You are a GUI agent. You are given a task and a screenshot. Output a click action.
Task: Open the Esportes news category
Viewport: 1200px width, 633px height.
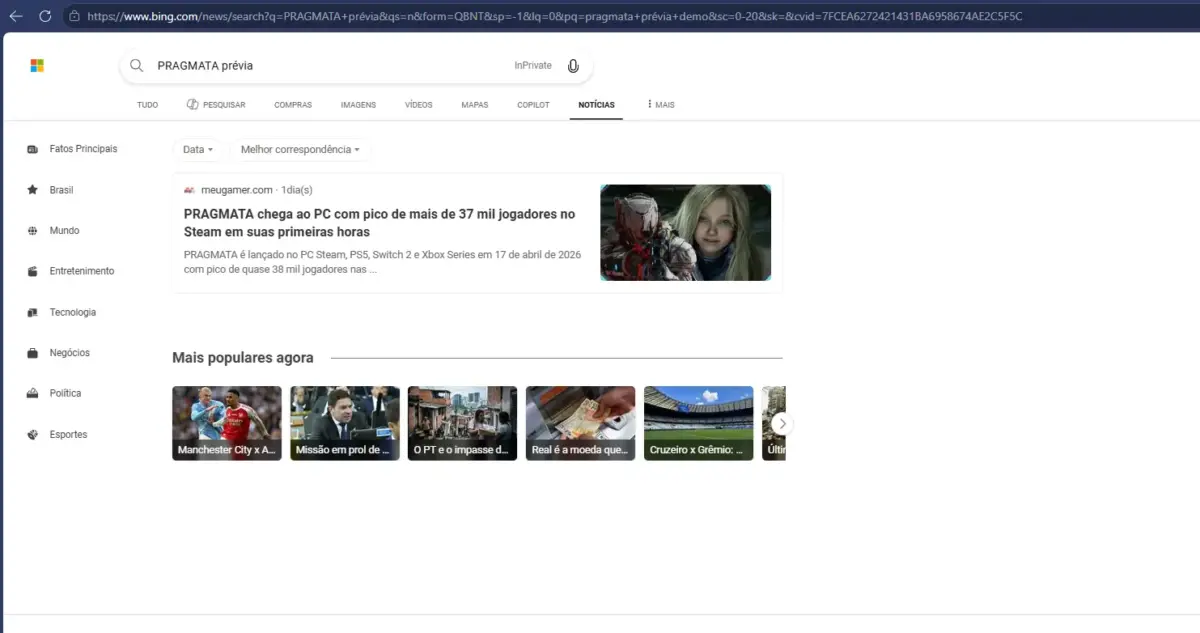tap(68, 434)
